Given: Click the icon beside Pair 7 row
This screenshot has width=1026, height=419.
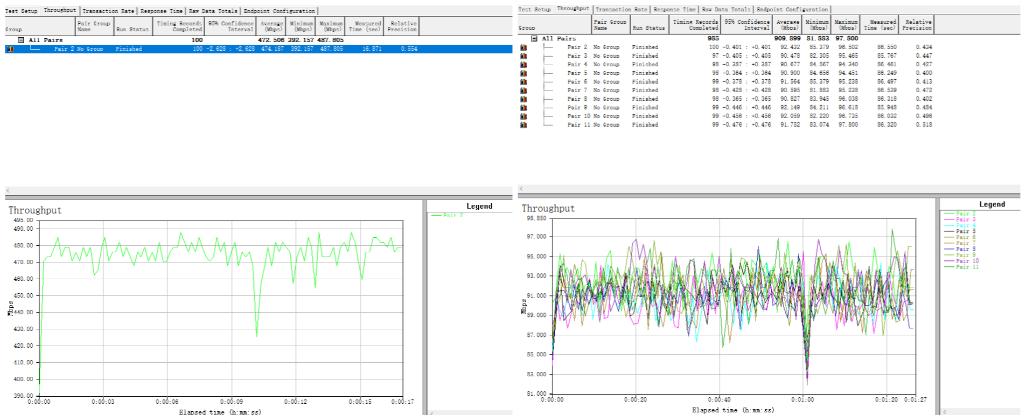Looking at the screenshot, I should coord(524,90).
